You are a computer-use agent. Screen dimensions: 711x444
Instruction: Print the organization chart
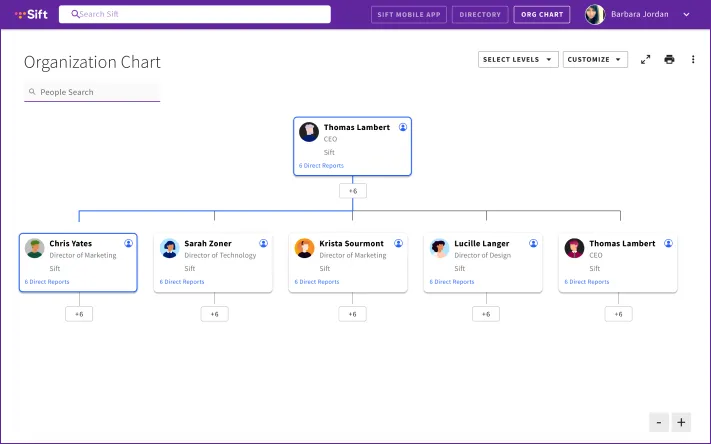pyautogui.click(x=669, y=59)
